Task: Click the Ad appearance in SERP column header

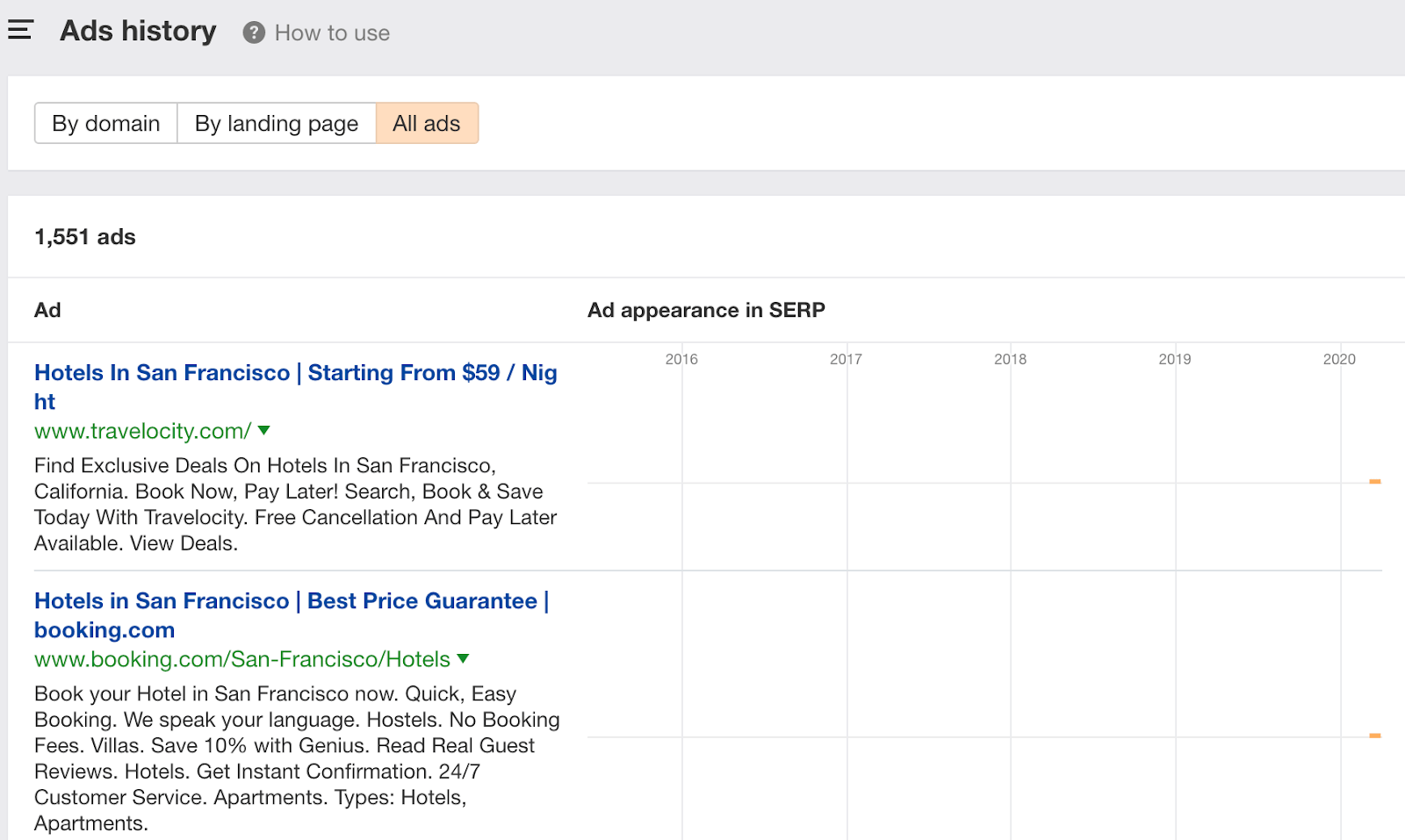Action: tap(706, 311)
